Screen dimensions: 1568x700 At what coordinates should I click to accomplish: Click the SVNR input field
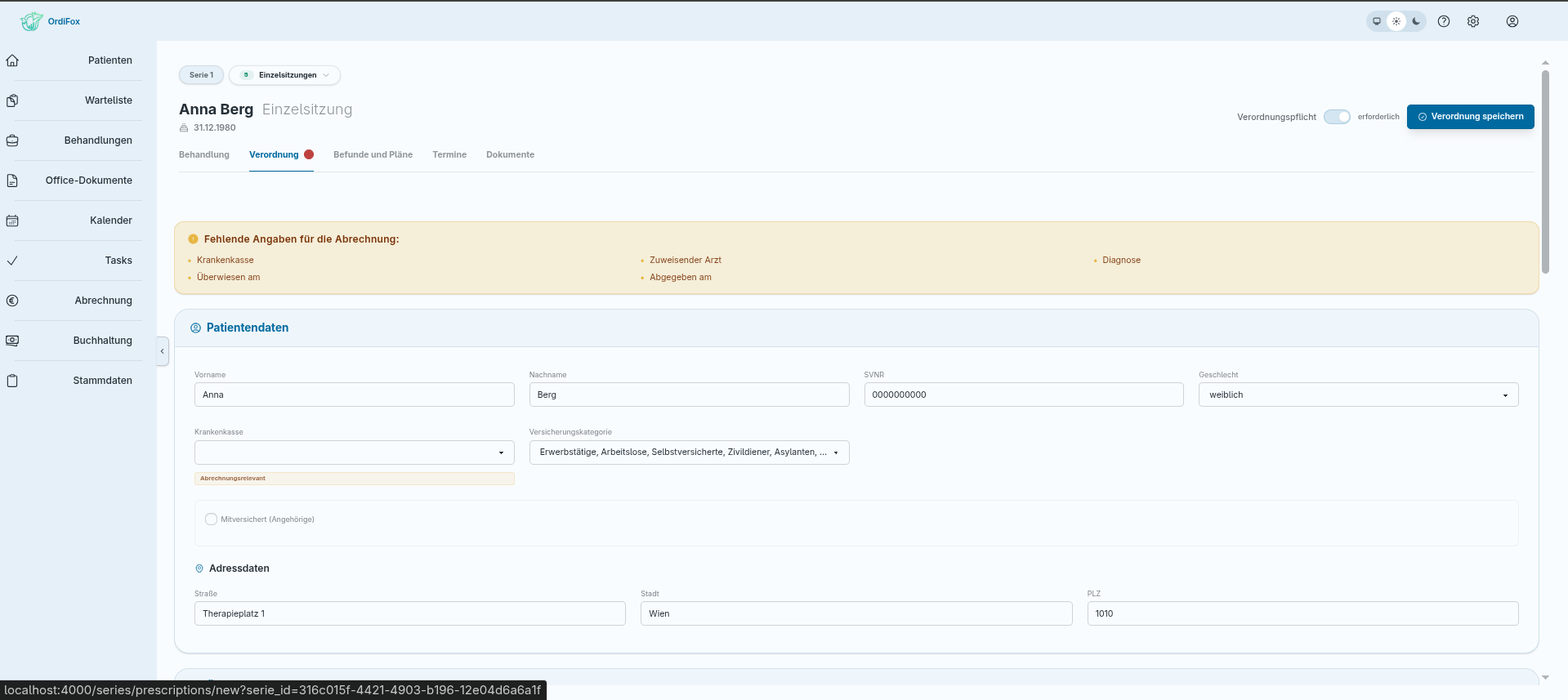1024,395
